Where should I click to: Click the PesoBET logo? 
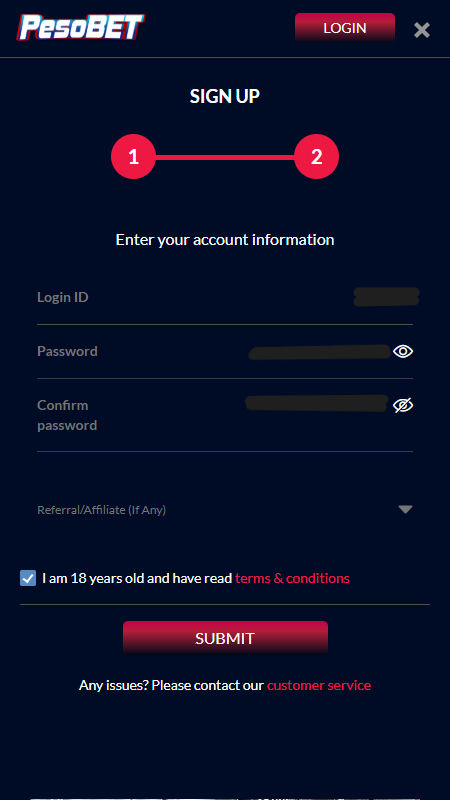pos(82,27)
